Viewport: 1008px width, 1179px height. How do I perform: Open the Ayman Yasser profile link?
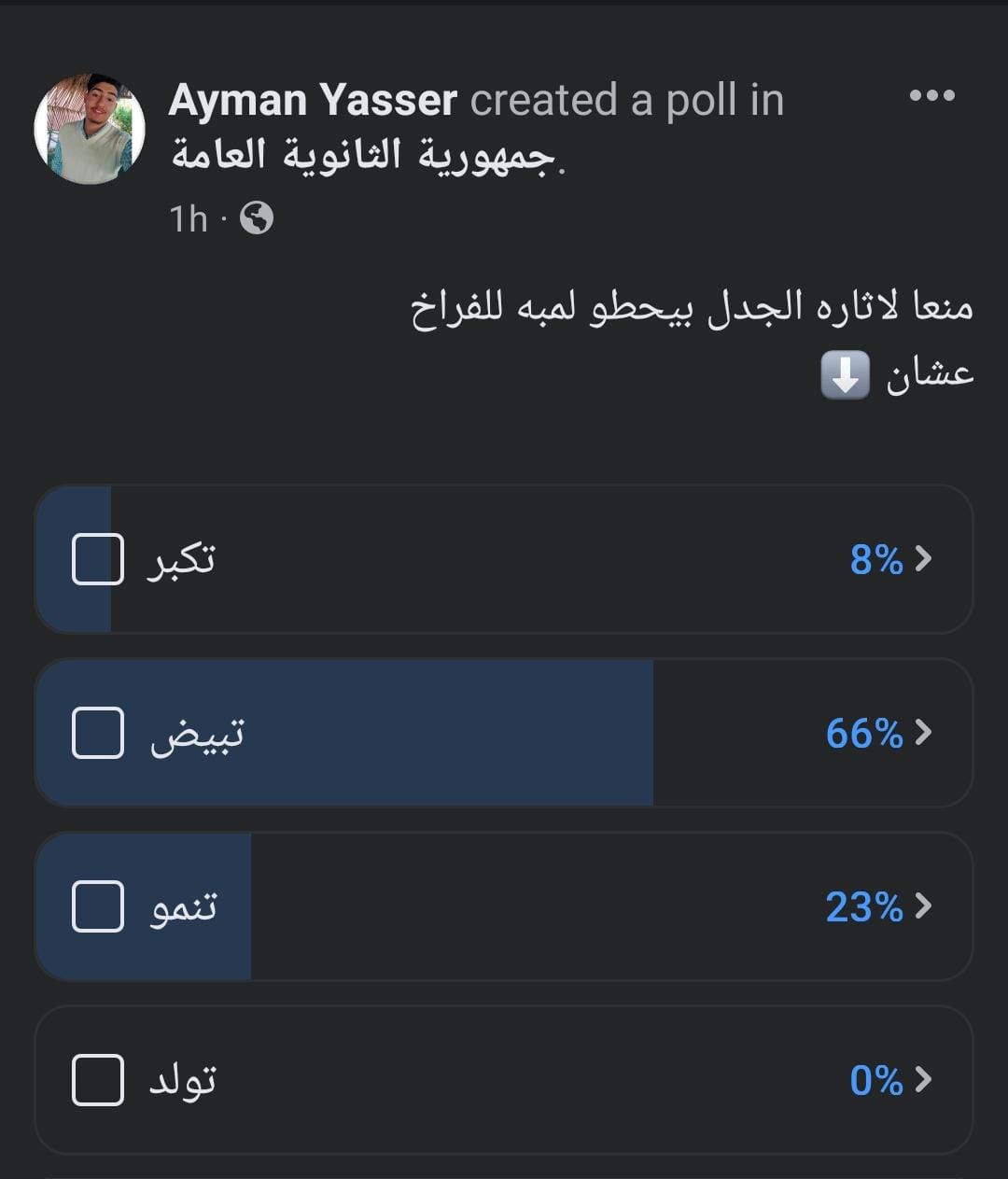[313, 100]
